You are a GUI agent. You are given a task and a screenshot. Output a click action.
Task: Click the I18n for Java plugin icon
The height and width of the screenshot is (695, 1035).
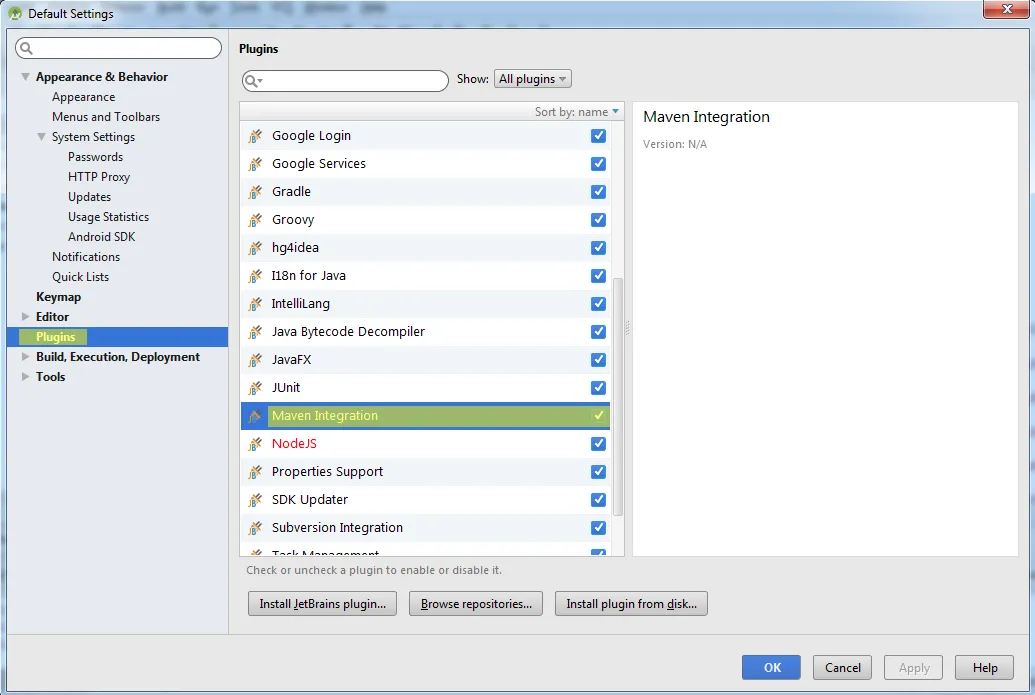[x=255, y=276]
